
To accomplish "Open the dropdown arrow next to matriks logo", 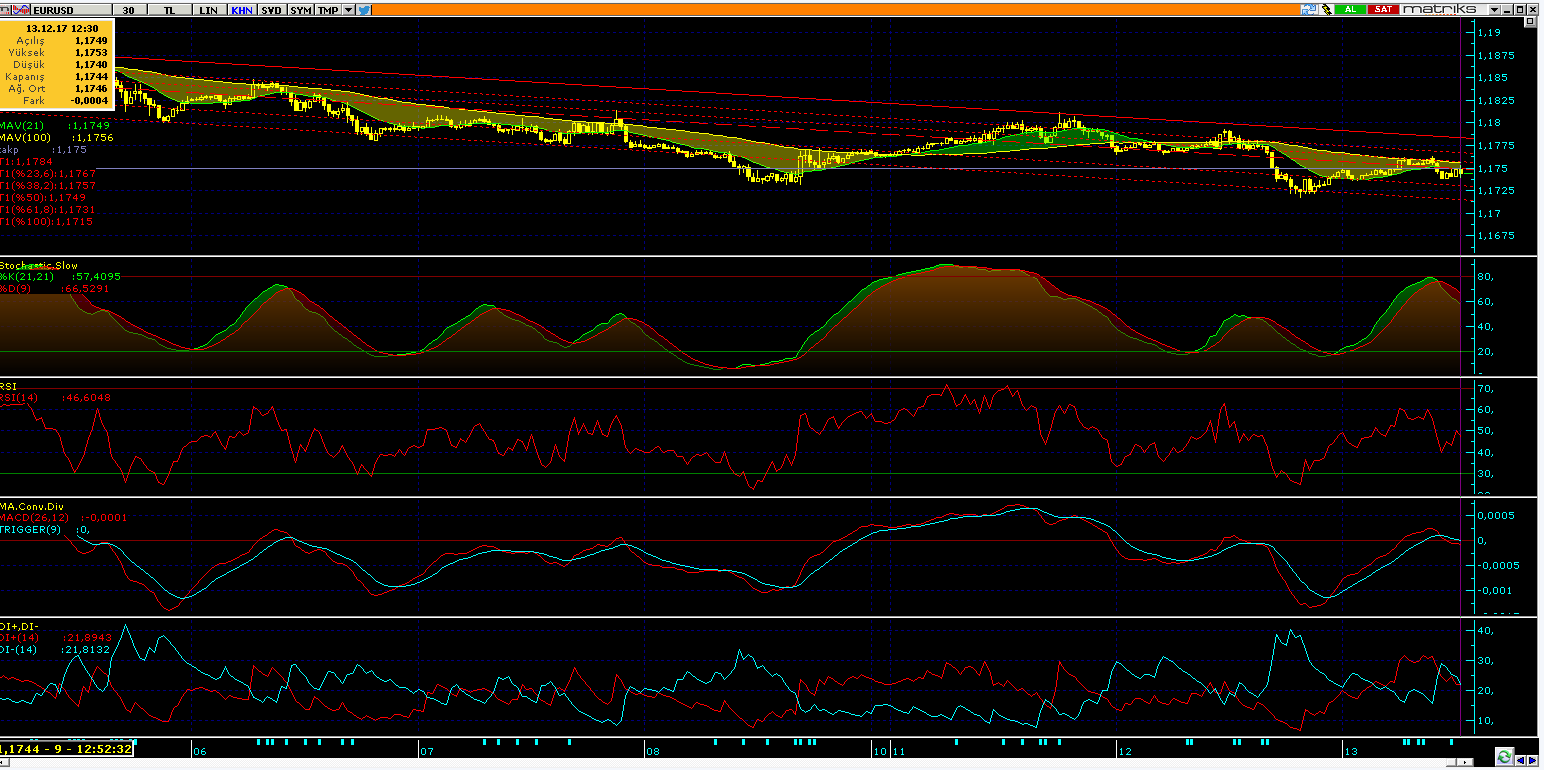I will 1496,9.
